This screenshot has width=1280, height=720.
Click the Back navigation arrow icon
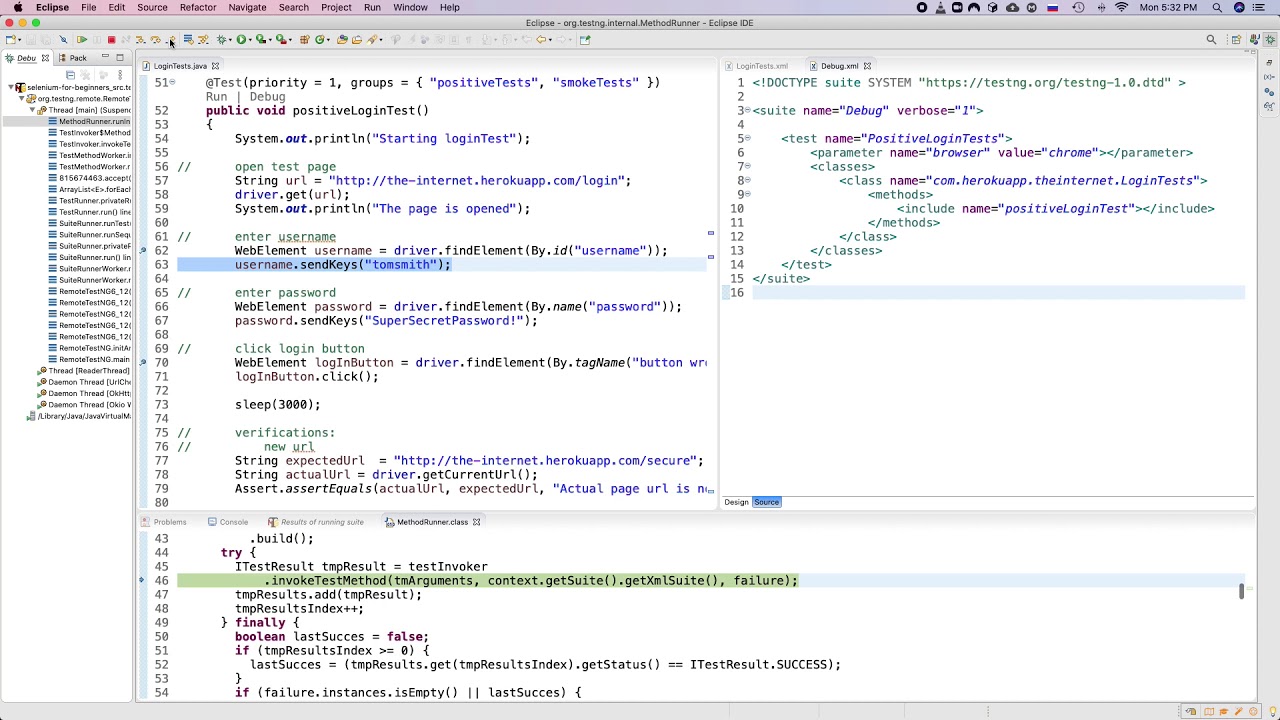point(540,40)
